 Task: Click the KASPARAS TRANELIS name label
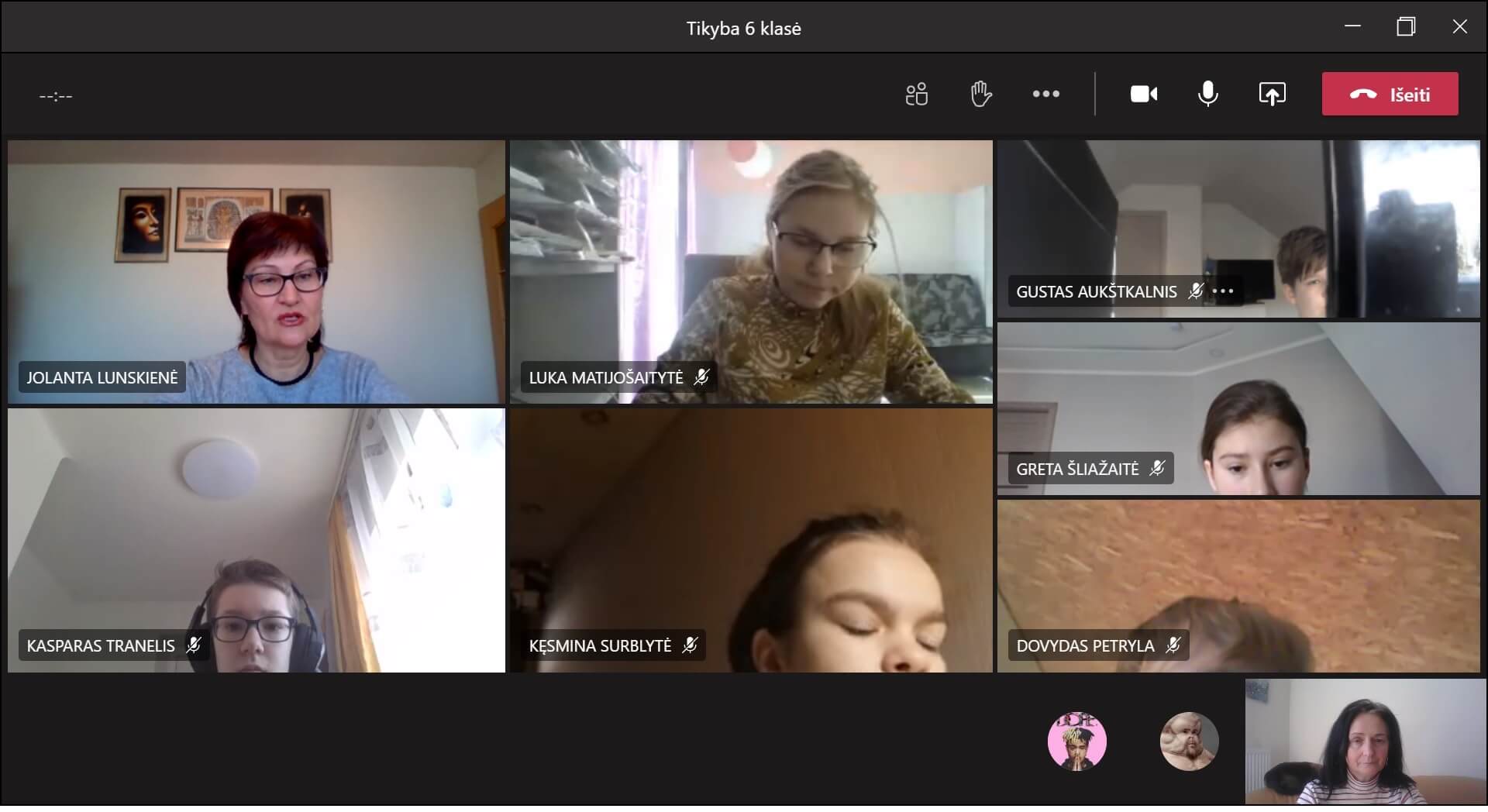pyautogui.click(x=101, y=646)
